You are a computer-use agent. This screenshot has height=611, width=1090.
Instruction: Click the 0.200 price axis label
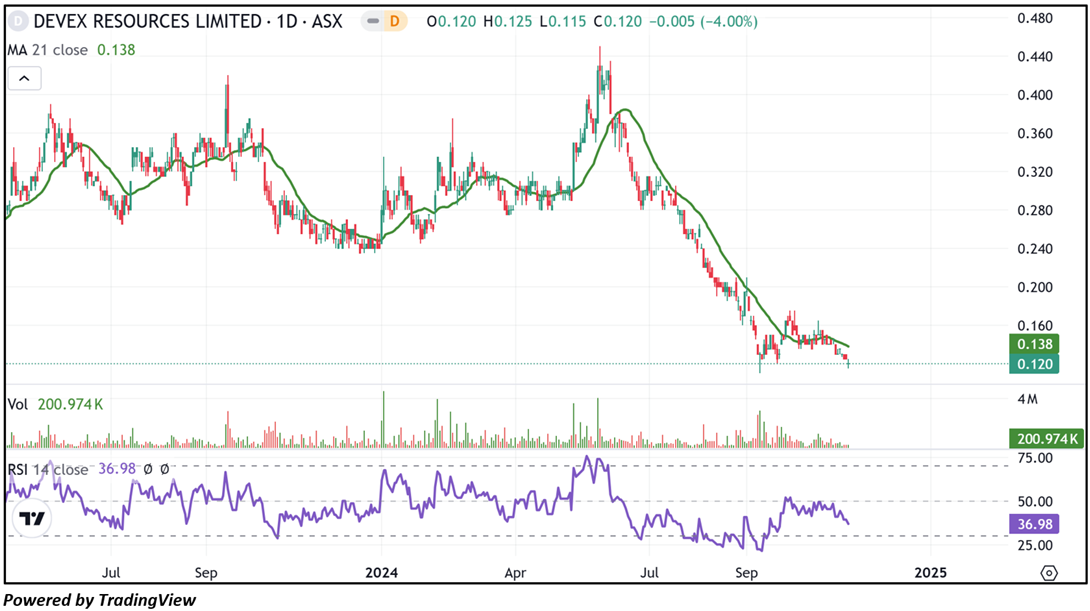pyautogui.click(x=1035, y=287)
